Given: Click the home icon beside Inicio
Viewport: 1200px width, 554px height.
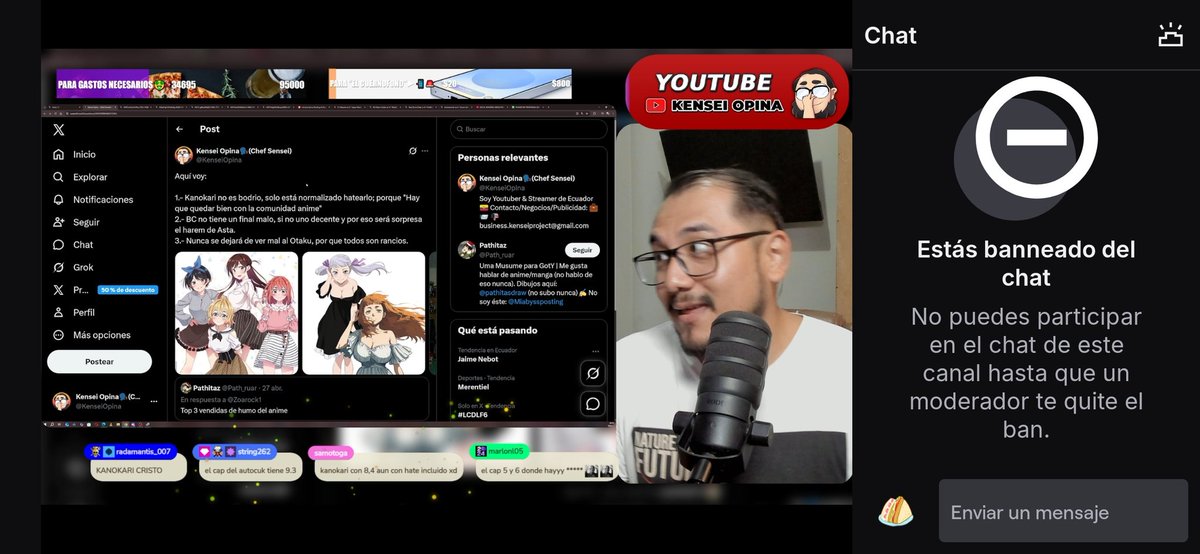Looking at the screenshot, I should click(x=59, y=155).
